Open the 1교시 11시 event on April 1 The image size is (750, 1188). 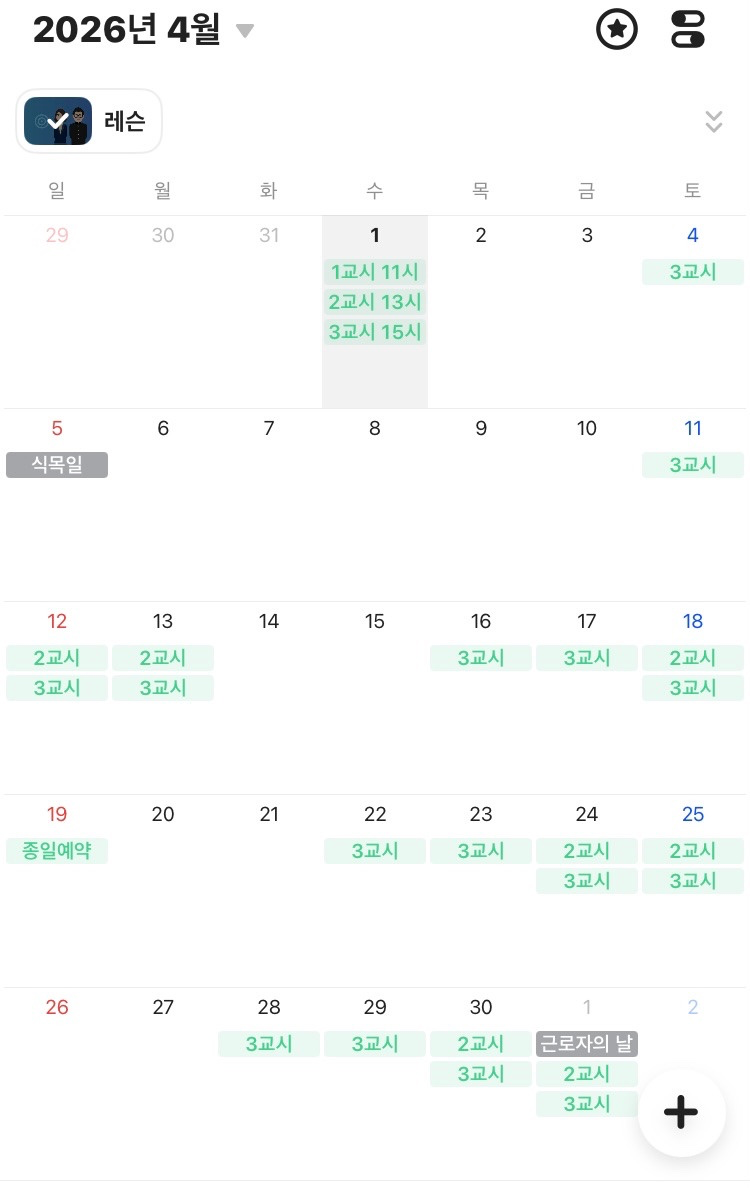click(x=375, y=272)
